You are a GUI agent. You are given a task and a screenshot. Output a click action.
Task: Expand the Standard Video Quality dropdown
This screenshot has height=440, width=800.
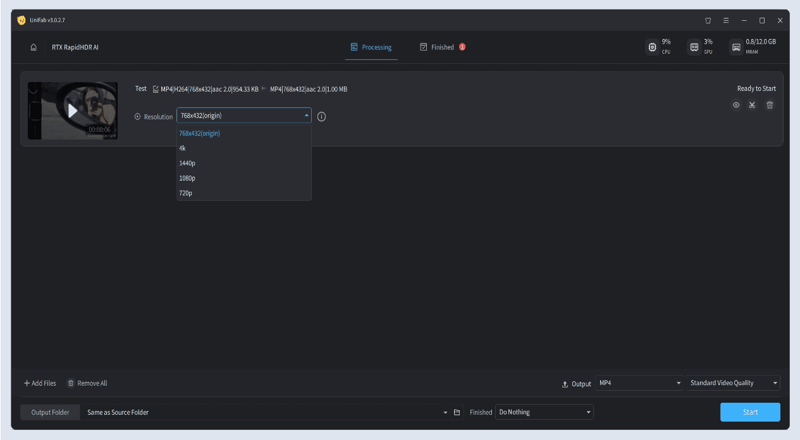(733, 383)
